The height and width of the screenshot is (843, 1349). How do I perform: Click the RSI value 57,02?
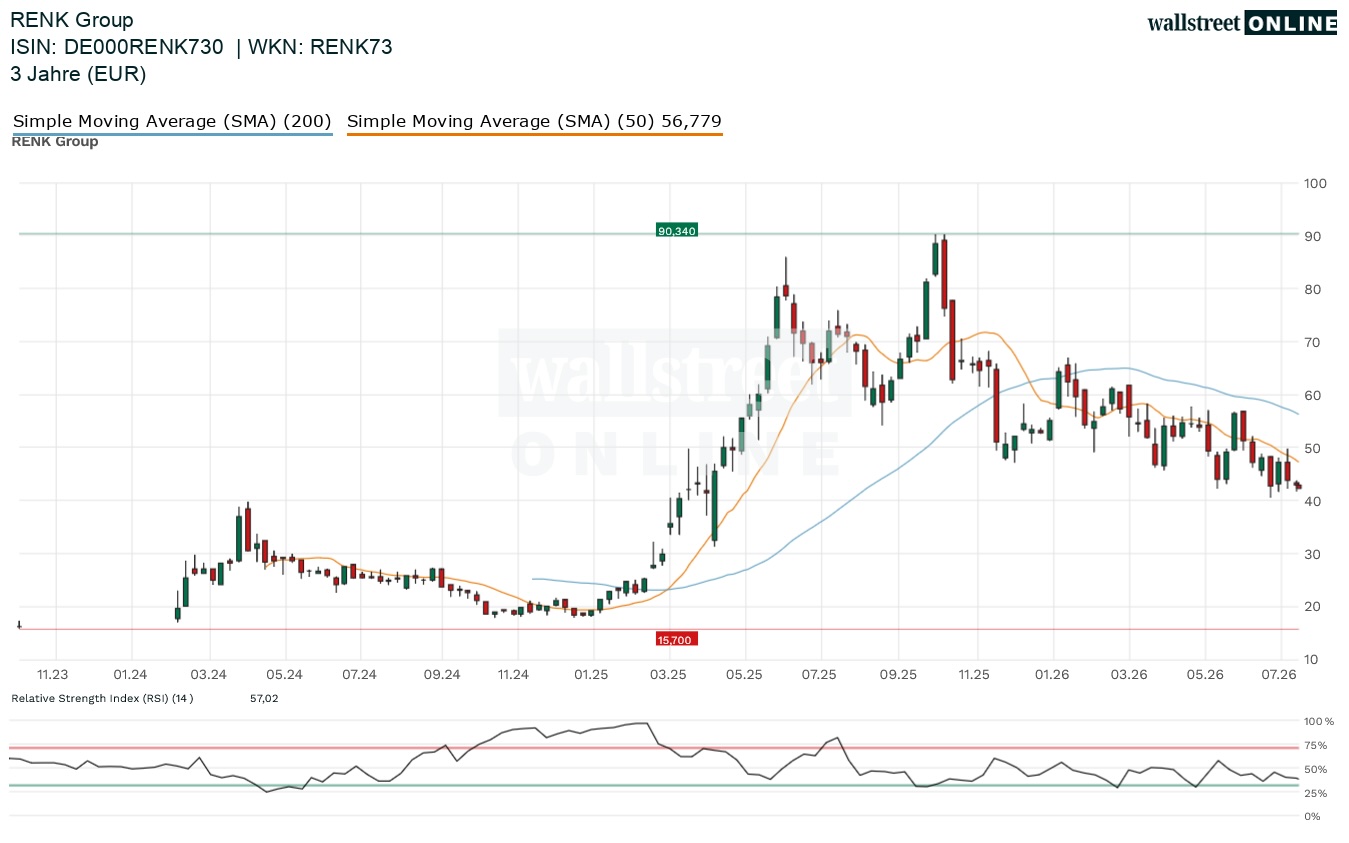(x=264, y=698)
